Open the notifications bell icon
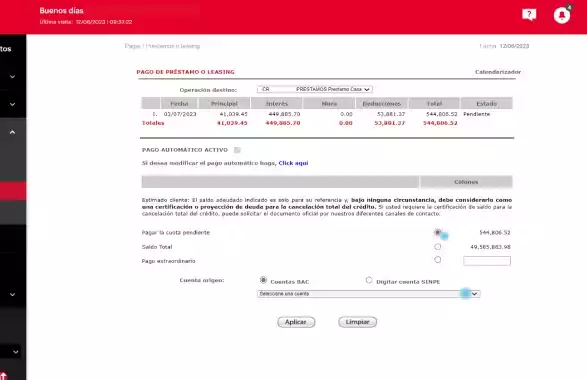The image size is (587, 380). pos(562,15)
